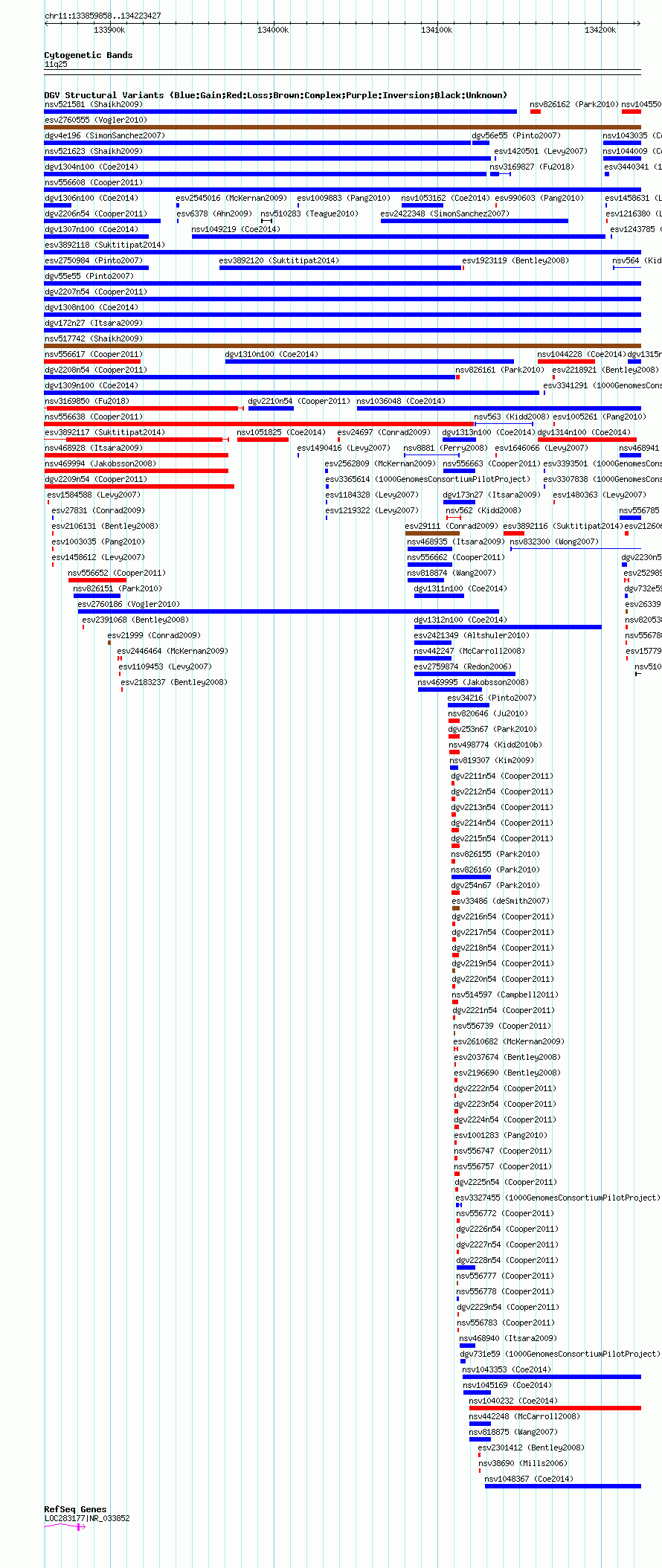Click nsv819307 (Kim2009) label

point(492,760)
